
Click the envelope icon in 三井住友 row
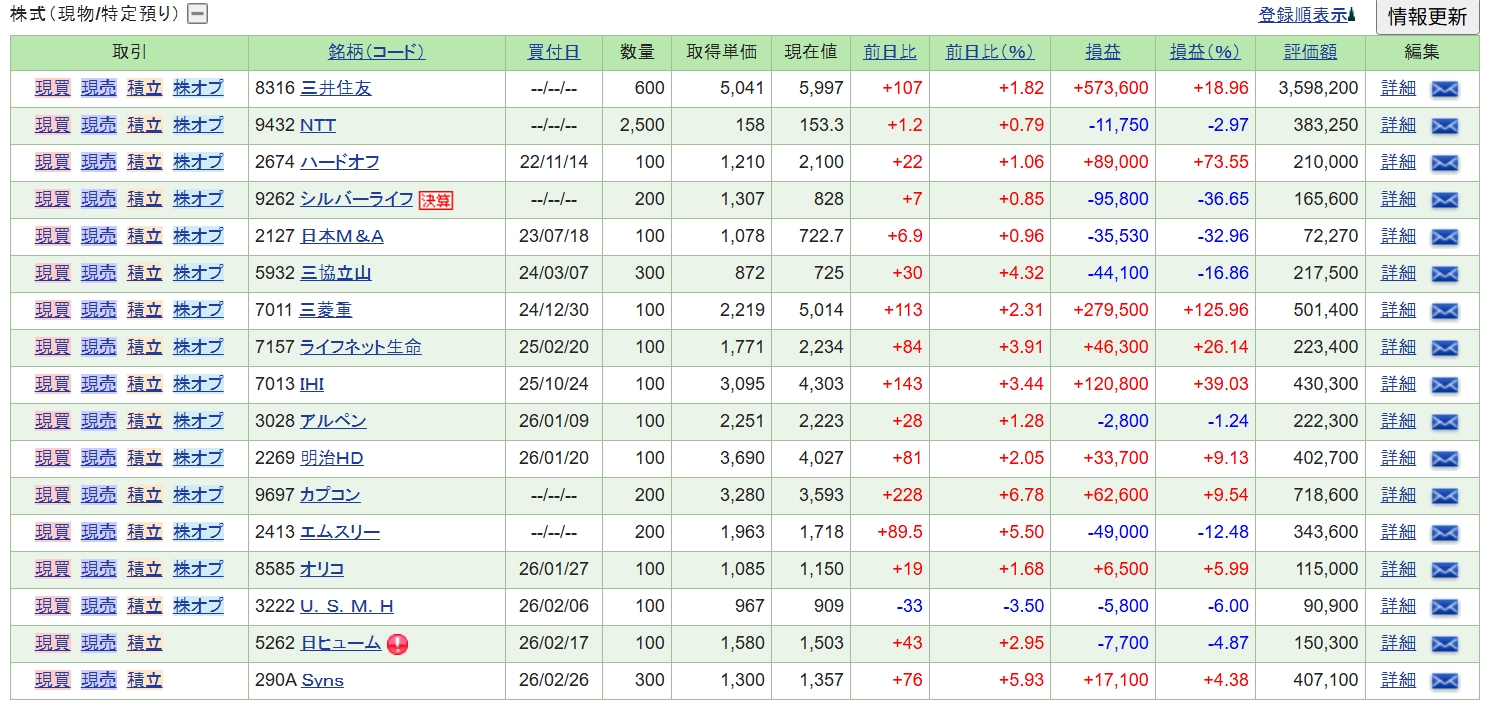[1444, 89]
